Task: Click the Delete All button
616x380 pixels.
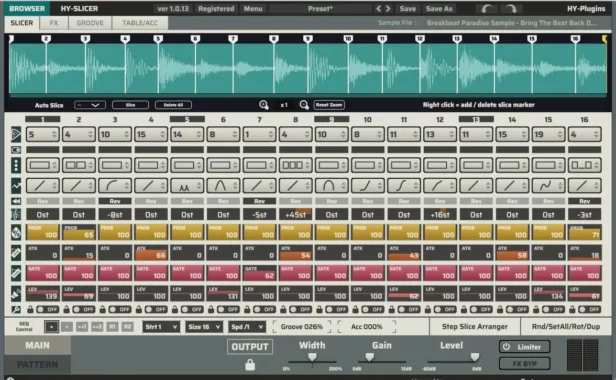Action: [173, 105]
